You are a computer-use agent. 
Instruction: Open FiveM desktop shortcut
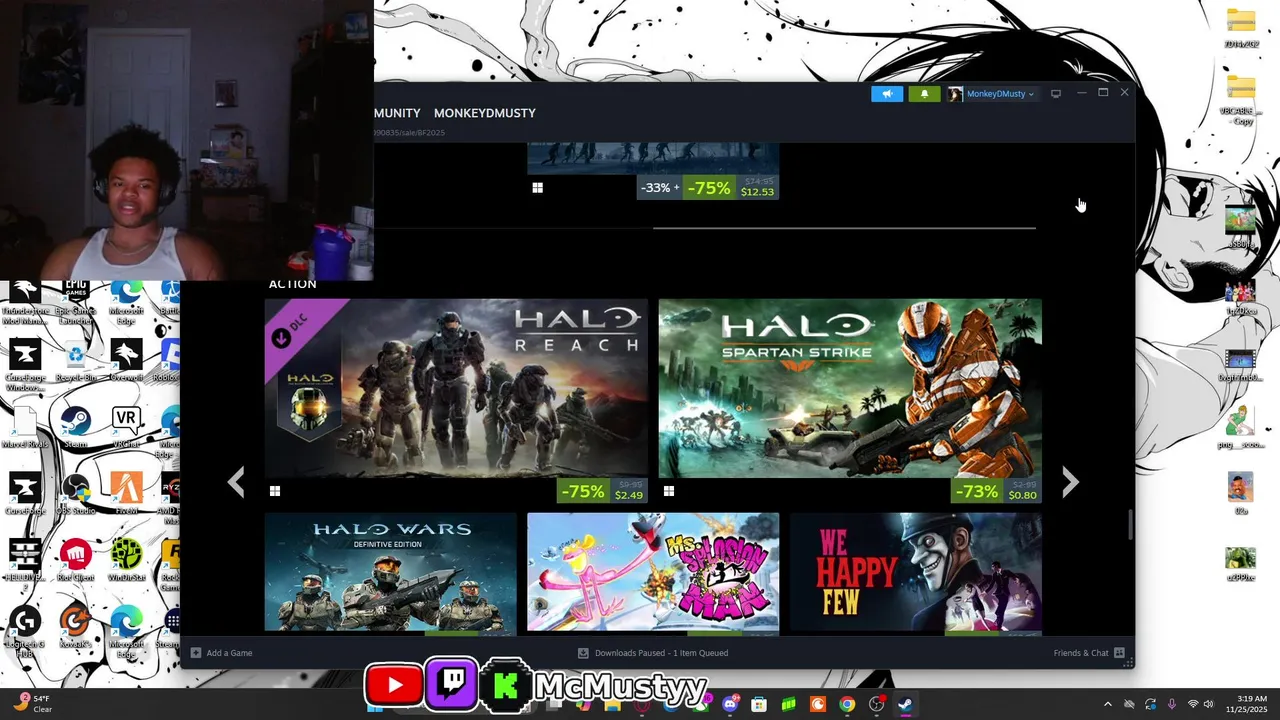126,494
